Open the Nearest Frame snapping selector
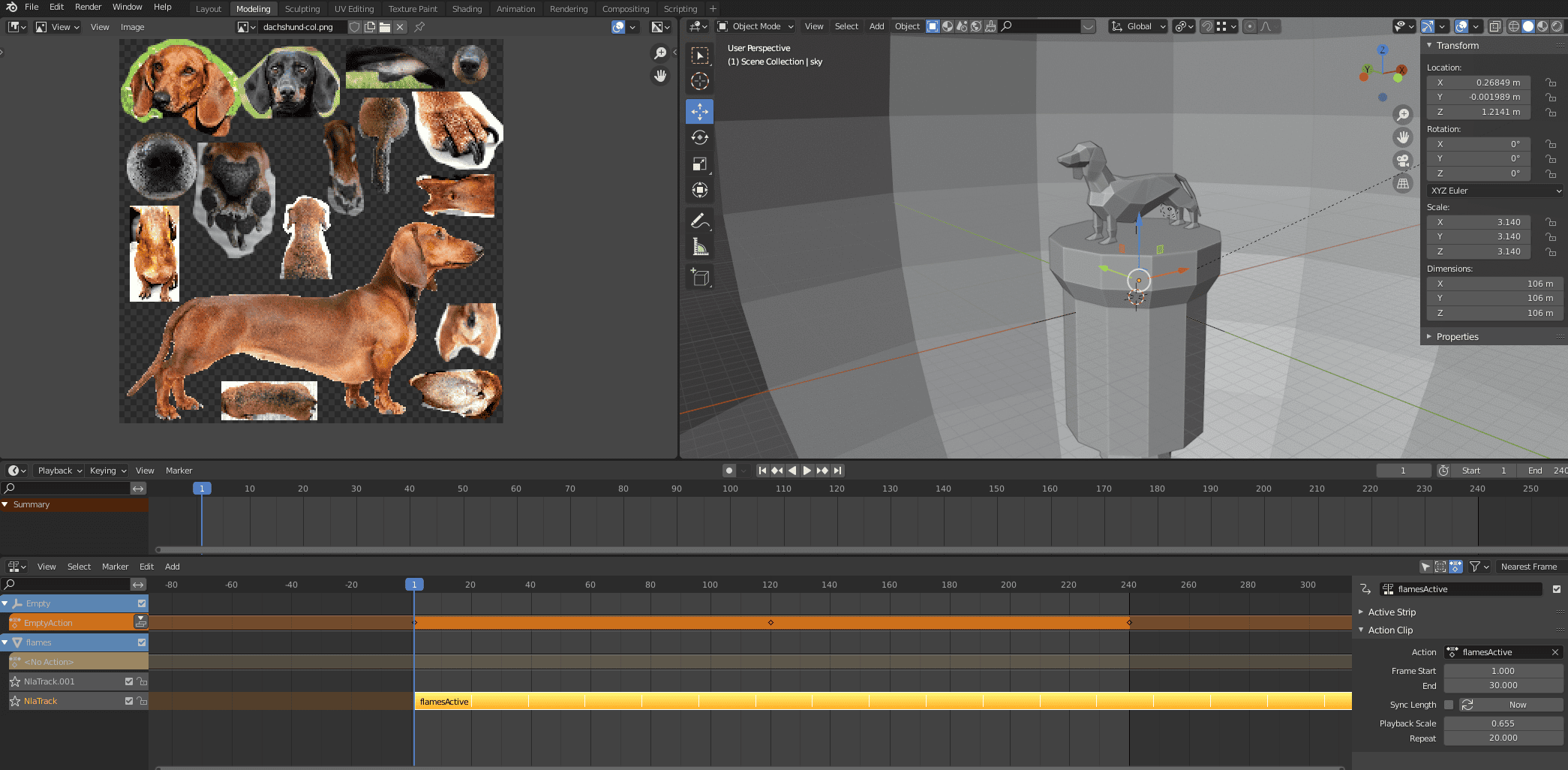The height and width of the screenshot is (770, 1568). click(x=1528, y=567)
